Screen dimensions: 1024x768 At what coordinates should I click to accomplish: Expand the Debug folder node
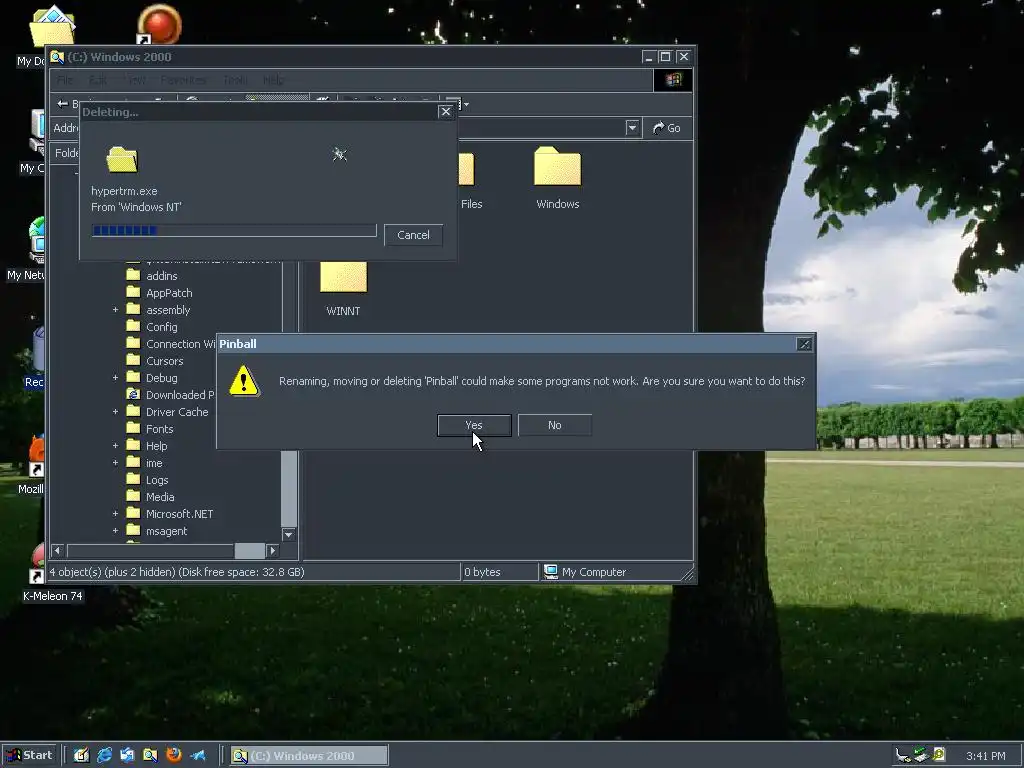coord(116,378)
